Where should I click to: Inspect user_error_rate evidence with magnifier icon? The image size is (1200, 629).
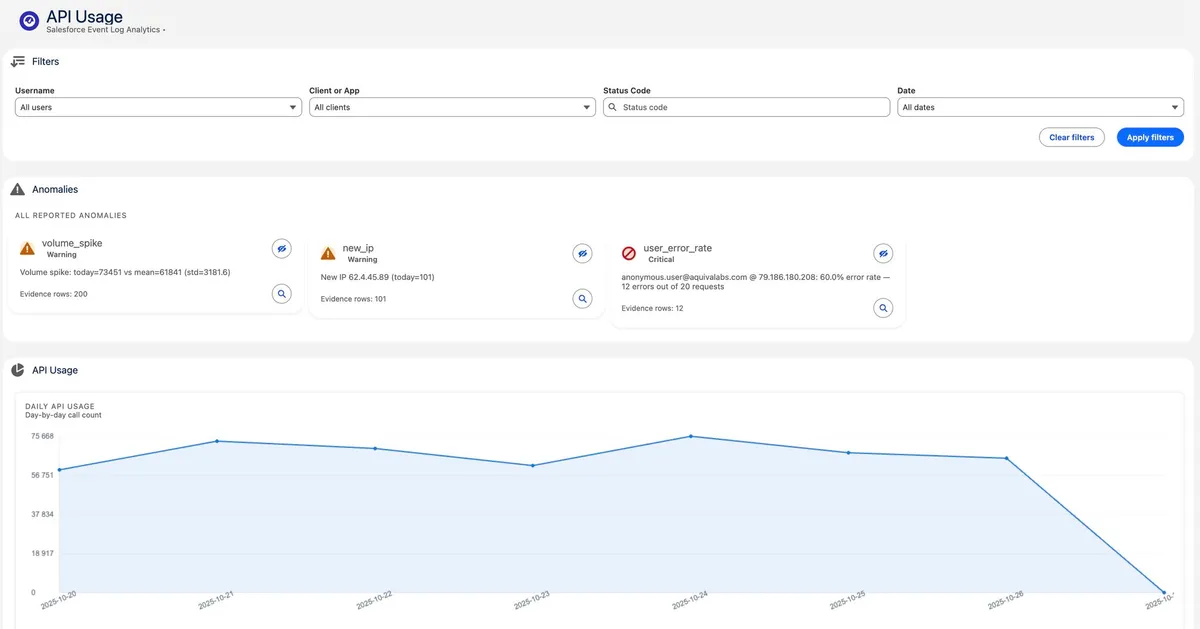[x=883, y=308]
